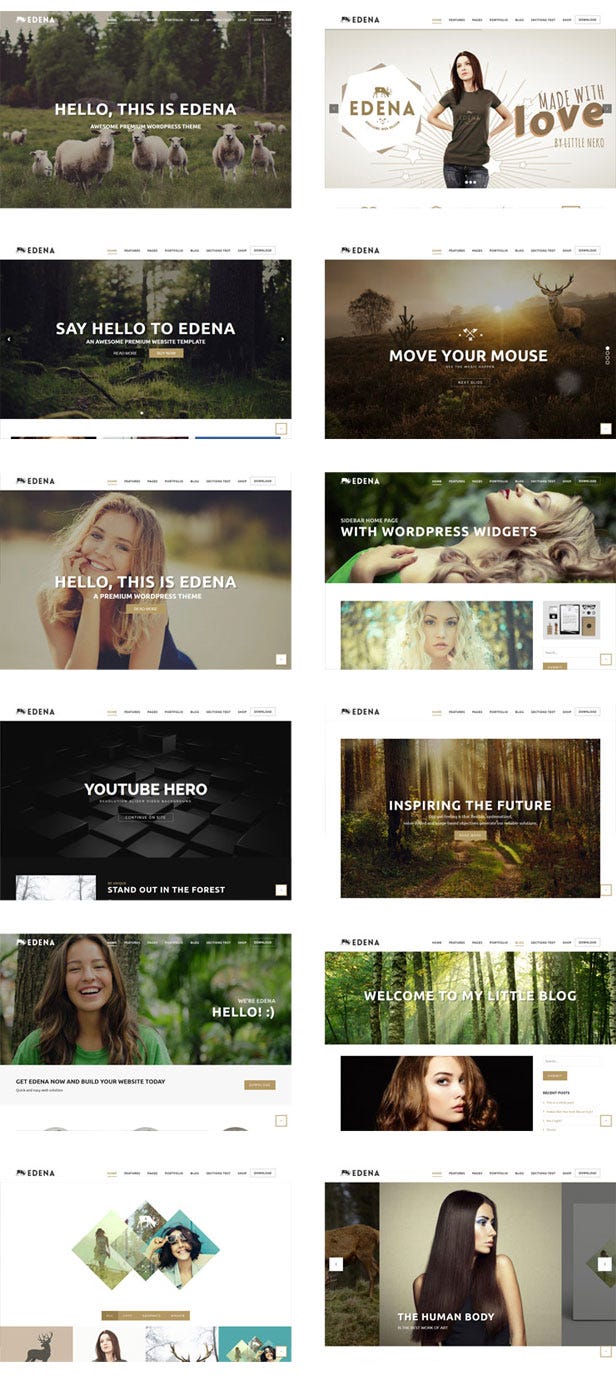Click gold Download button beside Get Edena Now
This screenshot has height=1384, width=616.
pyautogui.click(x=259, y=1085)
